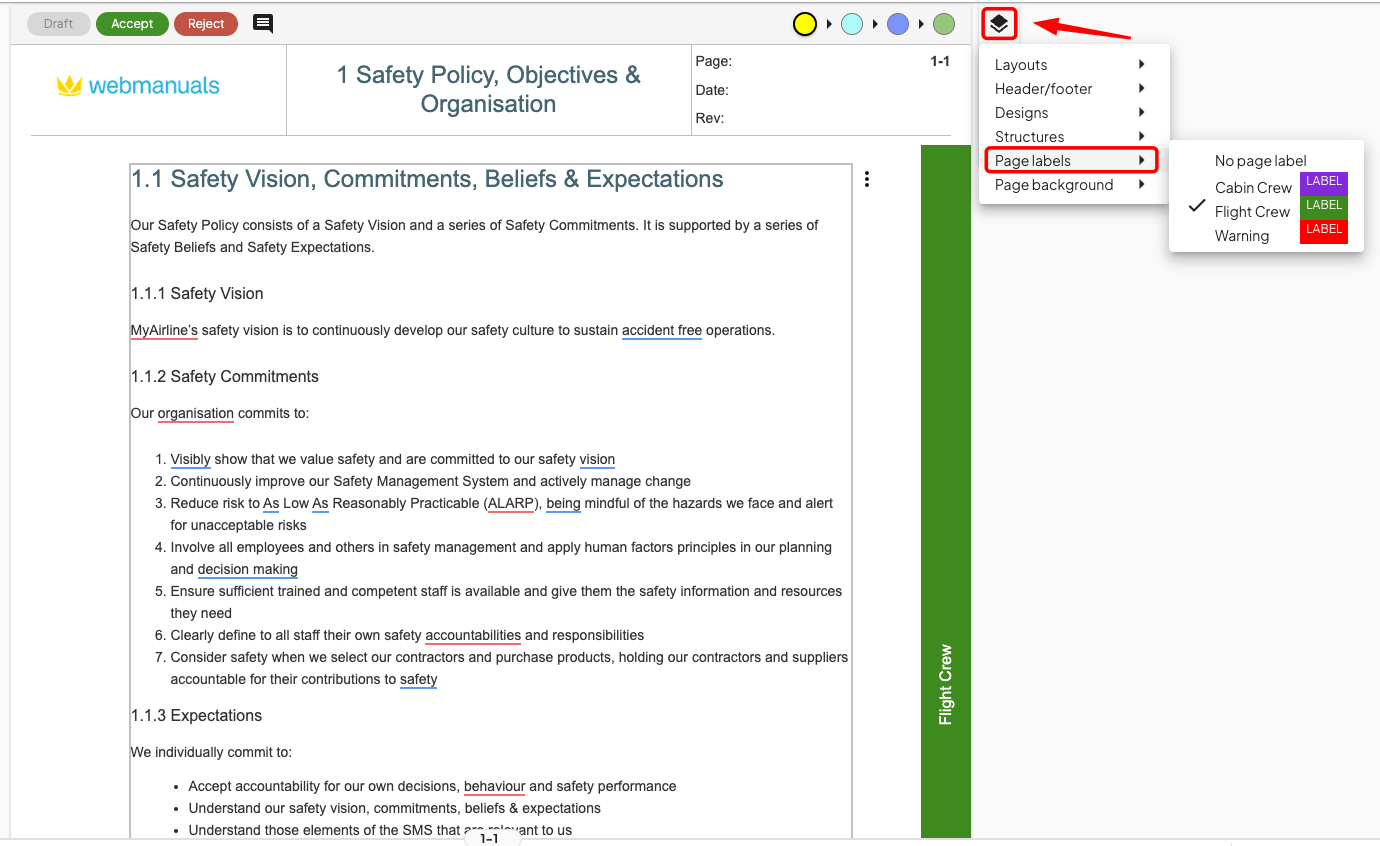Click the underlined word 'Visibly' in list item 1
This screenshot has height=846, width=1380.
[x=191, y=460]
